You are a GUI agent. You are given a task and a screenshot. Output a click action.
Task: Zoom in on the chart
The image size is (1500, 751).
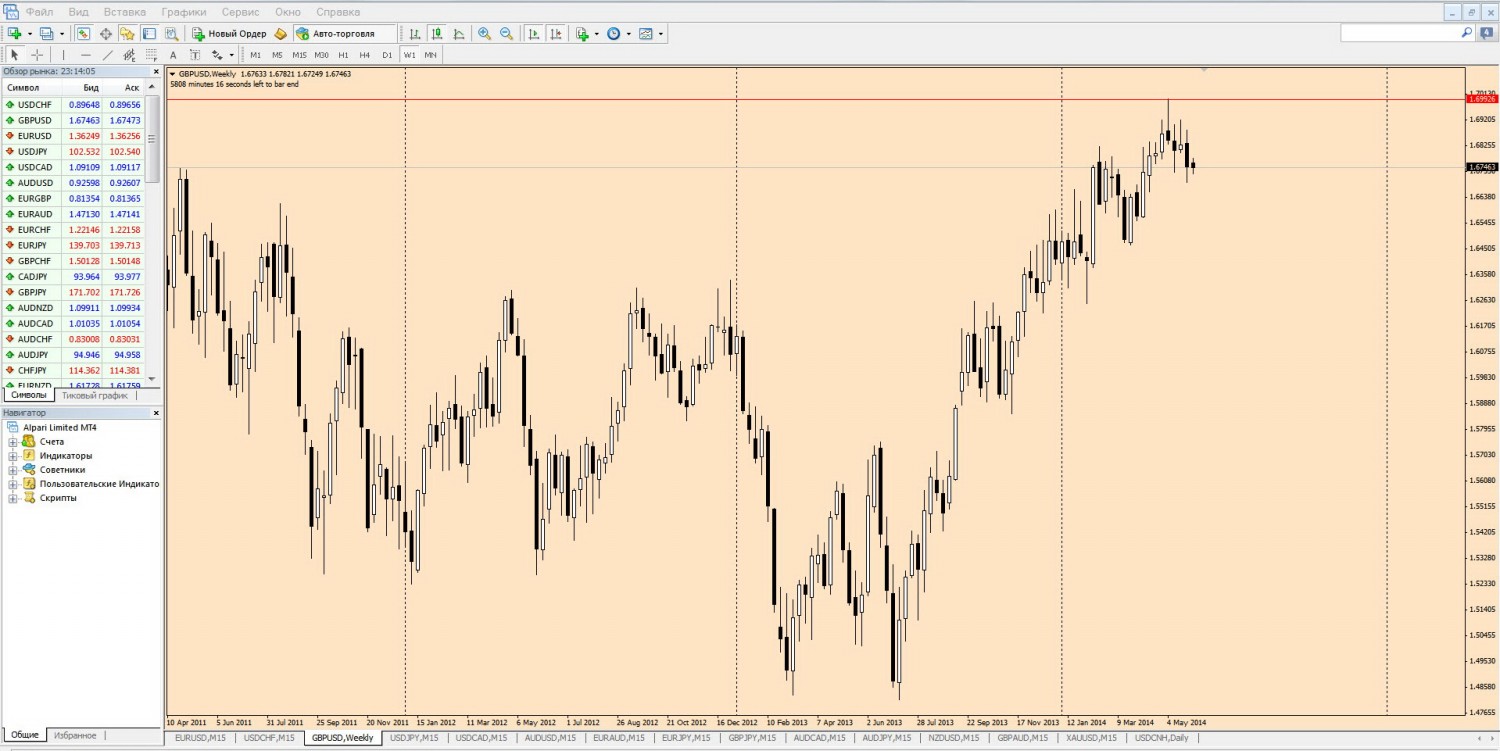pos(485,33)
